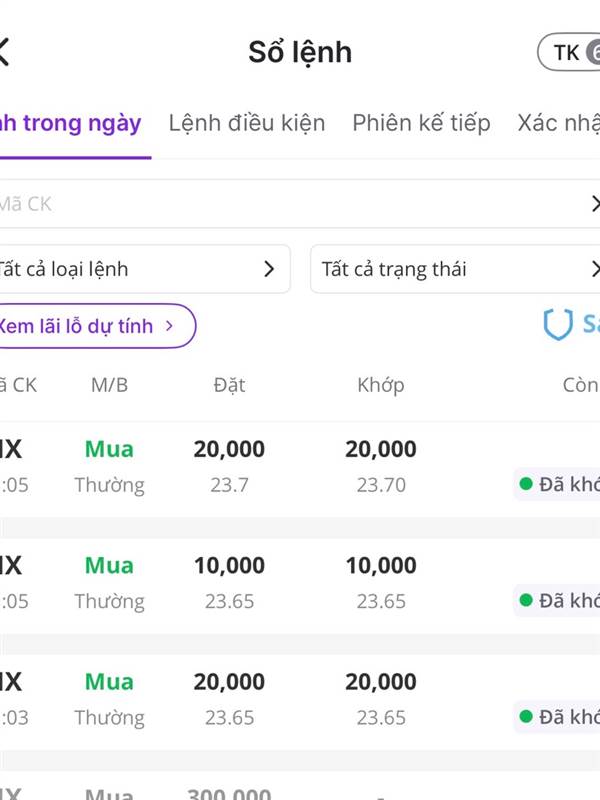Go back using the top-left arrow
The height and width of the screenshot is (800, 600).
point(5,51)
